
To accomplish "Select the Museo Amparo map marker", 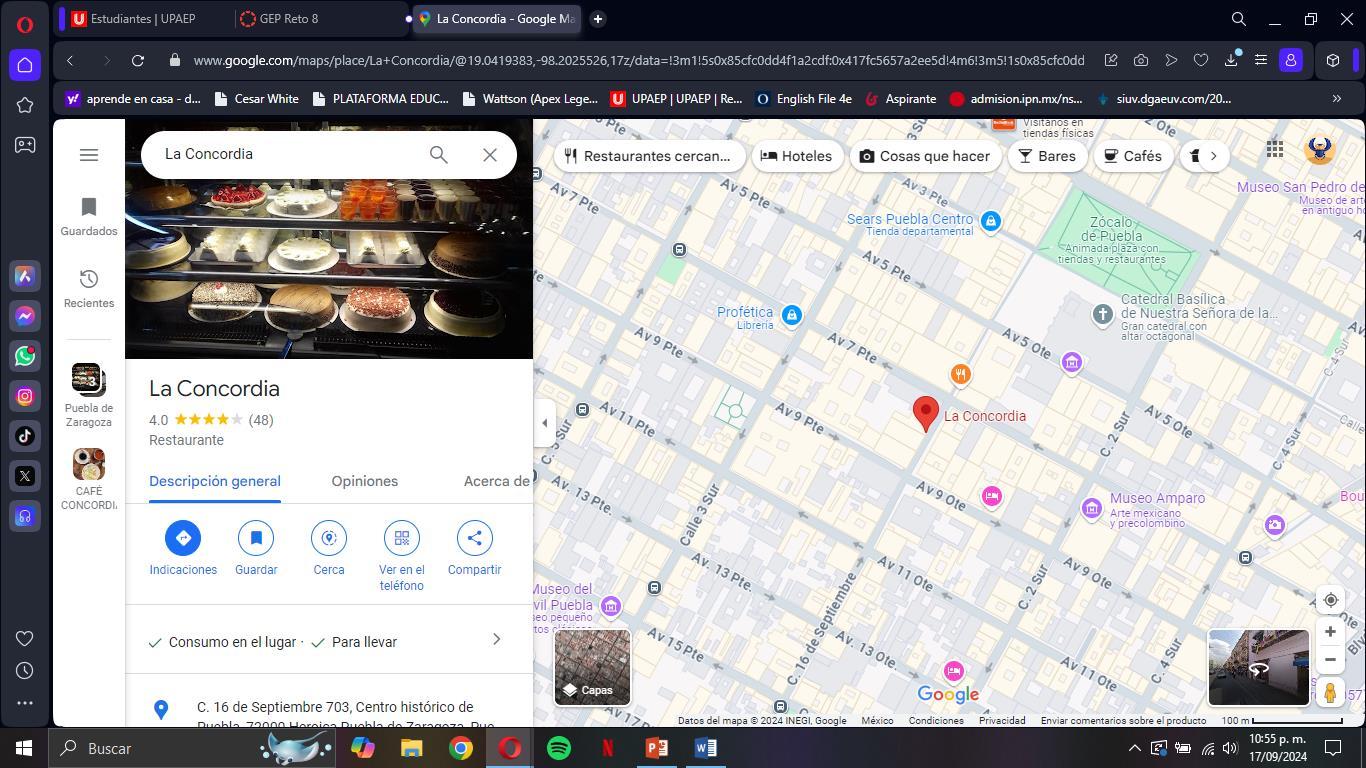I will click(x=1092, y=508).
